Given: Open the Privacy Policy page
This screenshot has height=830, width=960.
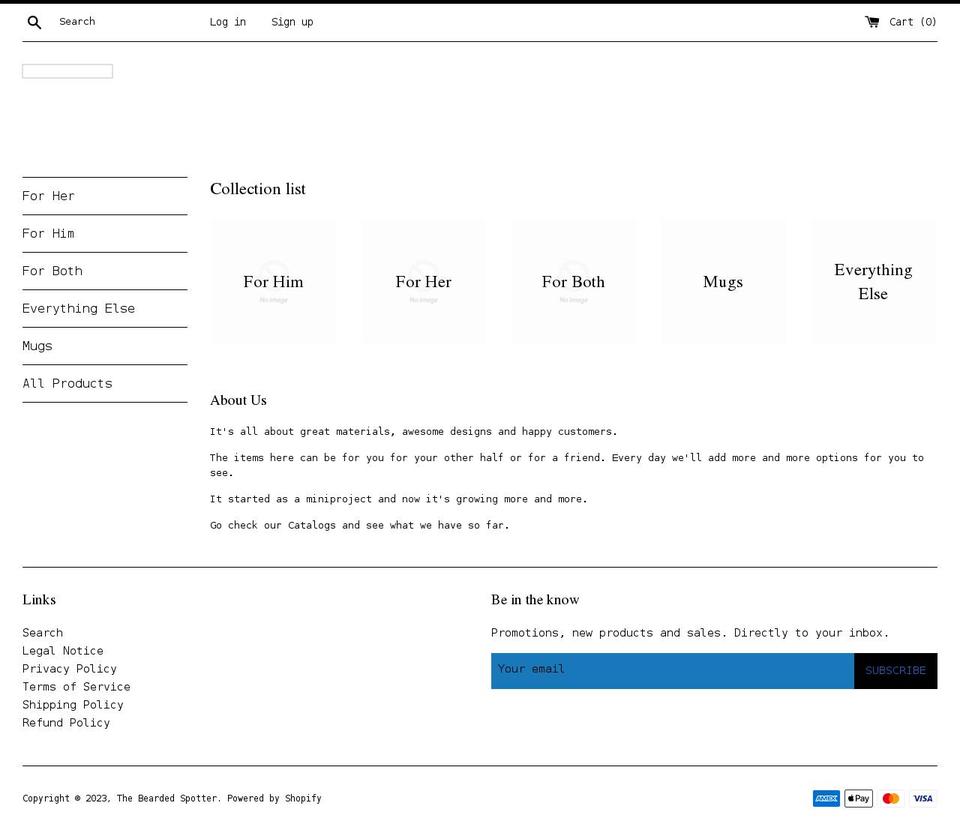Looking at the screenshot, I should tap(69, 668).
